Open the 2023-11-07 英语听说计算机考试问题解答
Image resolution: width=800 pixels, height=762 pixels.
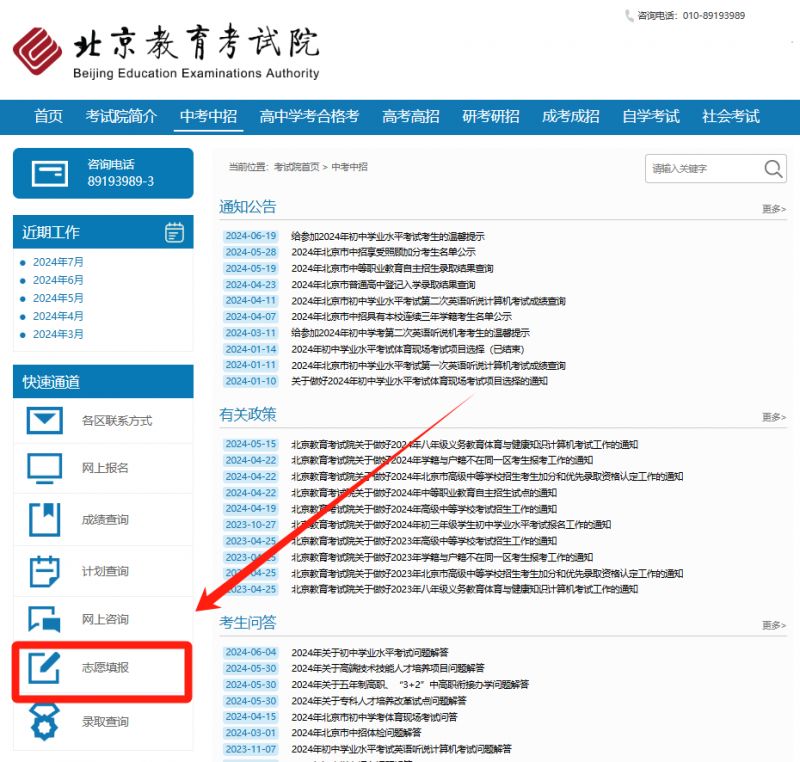point(401,749)
